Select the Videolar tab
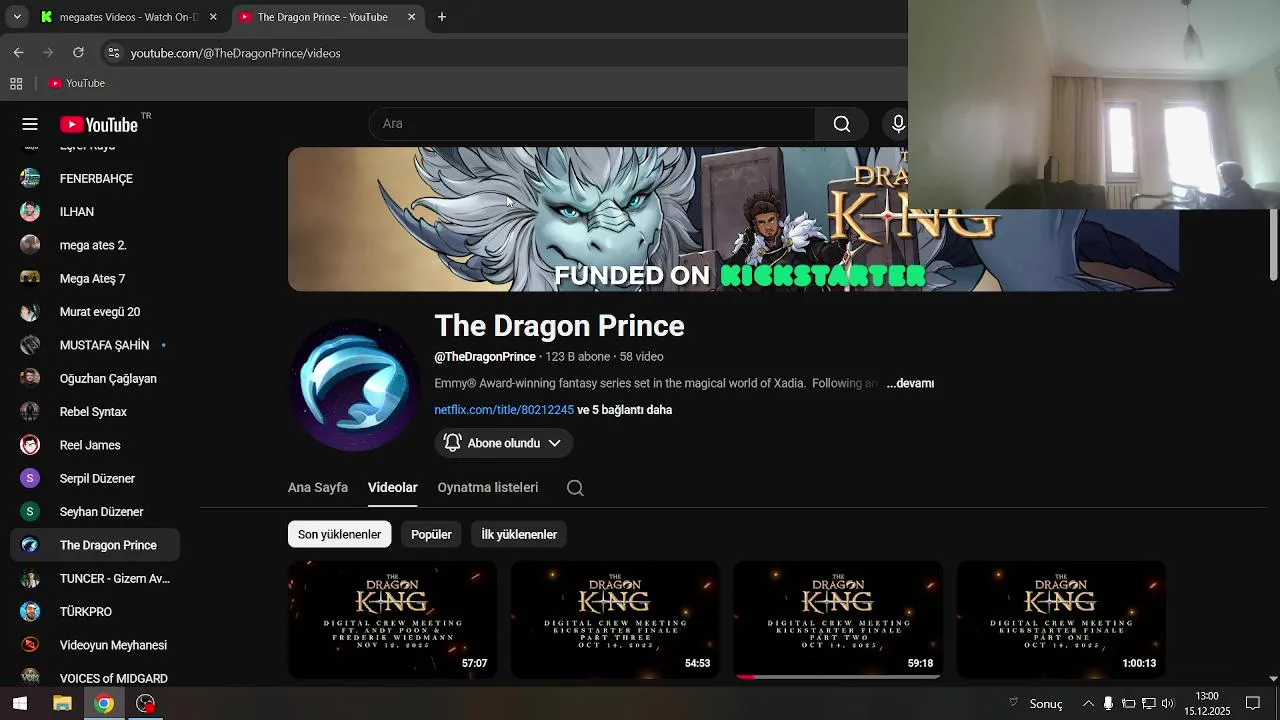The image size is (1280, 720). [x=392, y=487]
